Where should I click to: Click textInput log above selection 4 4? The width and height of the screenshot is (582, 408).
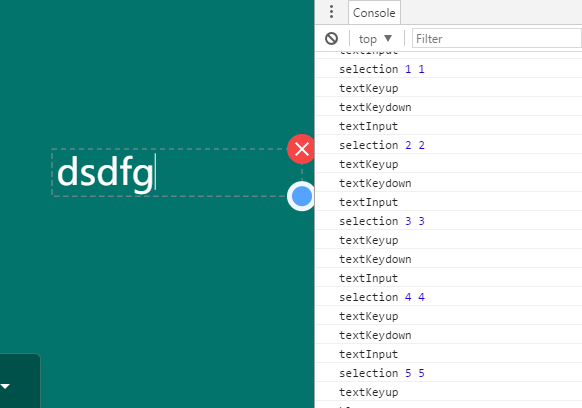448,278
